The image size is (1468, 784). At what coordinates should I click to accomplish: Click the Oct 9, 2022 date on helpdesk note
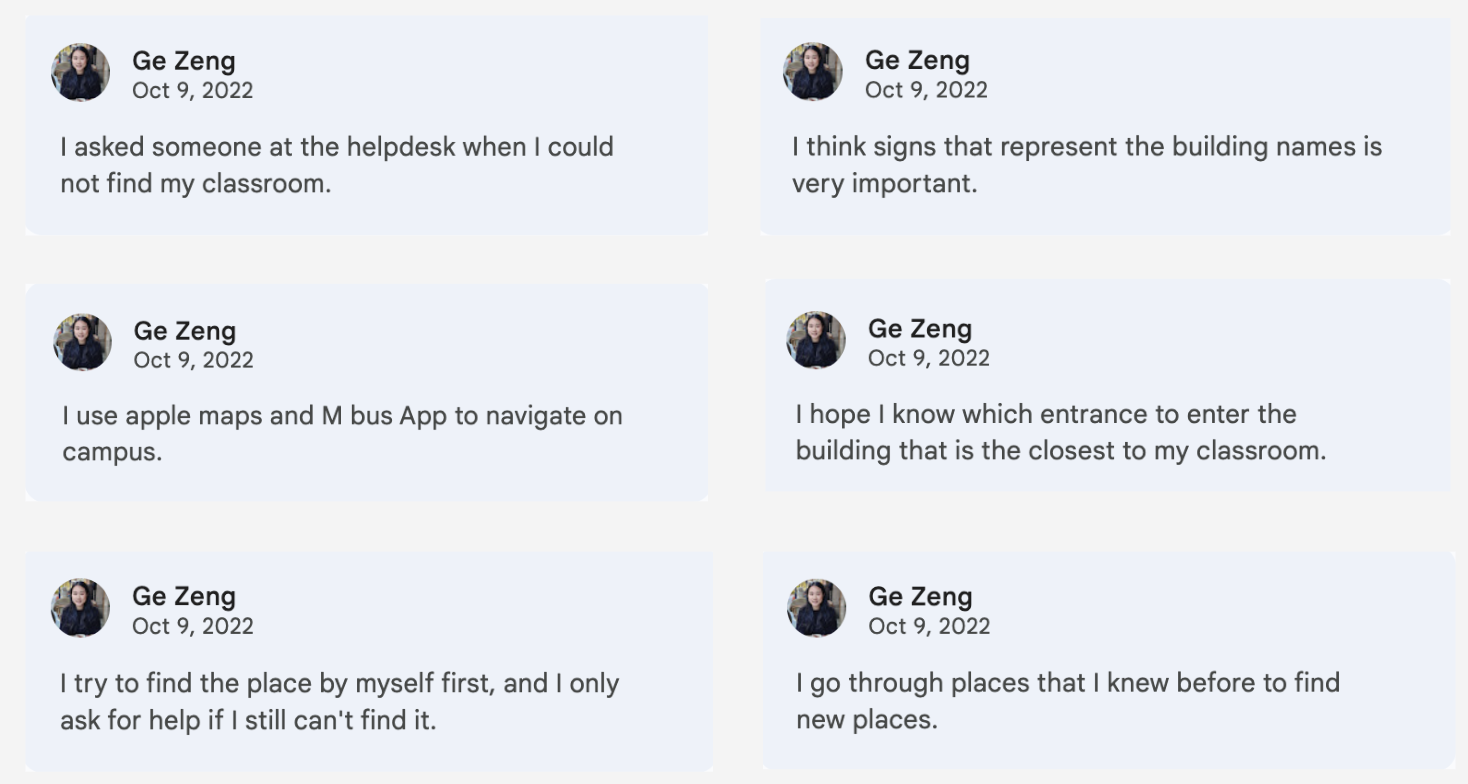coord(193,90)
